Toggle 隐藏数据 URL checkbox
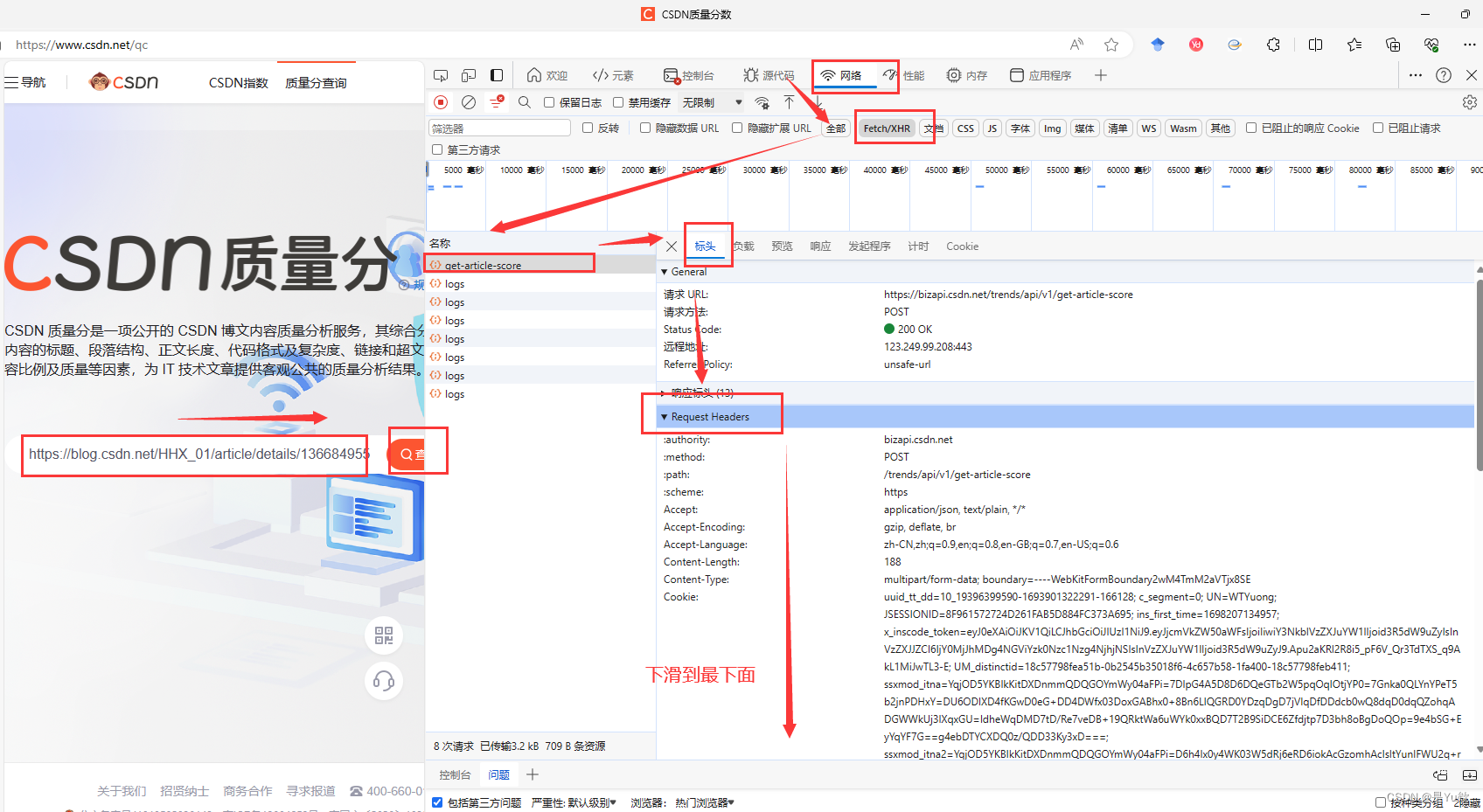The height and width of the screenshot is (812, 1483). [x=645, y=128]
